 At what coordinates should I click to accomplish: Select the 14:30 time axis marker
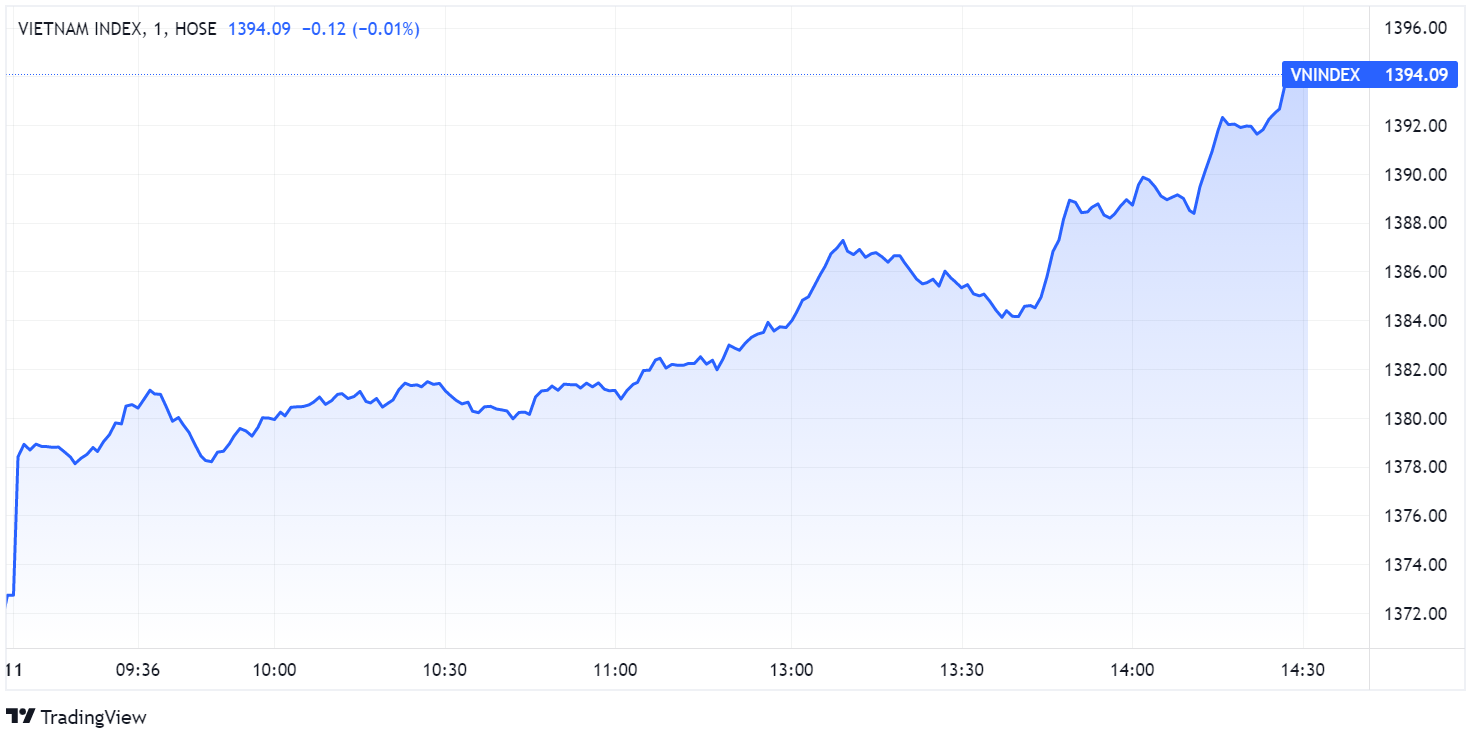click(1302, 670)
